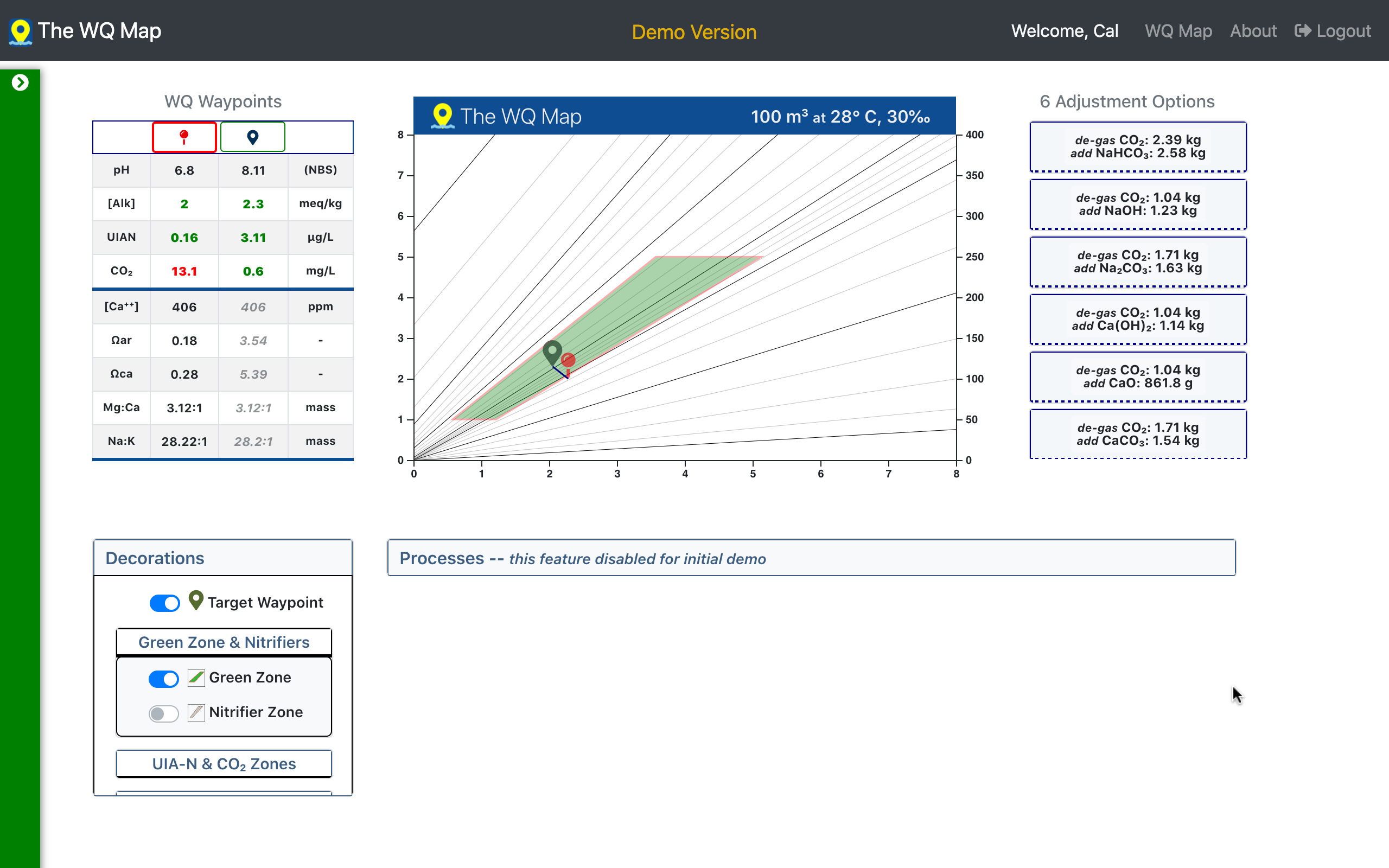Expand the green sidebar with chevron arrow
Viewport: 1389px width, 868px height.
pos(20,82)
